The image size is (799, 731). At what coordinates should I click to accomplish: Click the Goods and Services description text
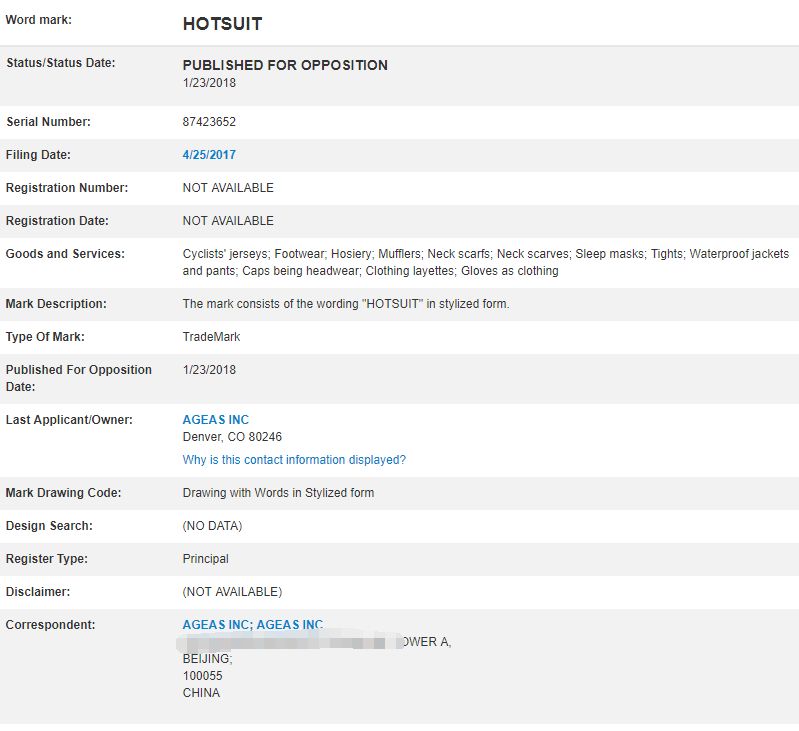click(x=486, y=262)
